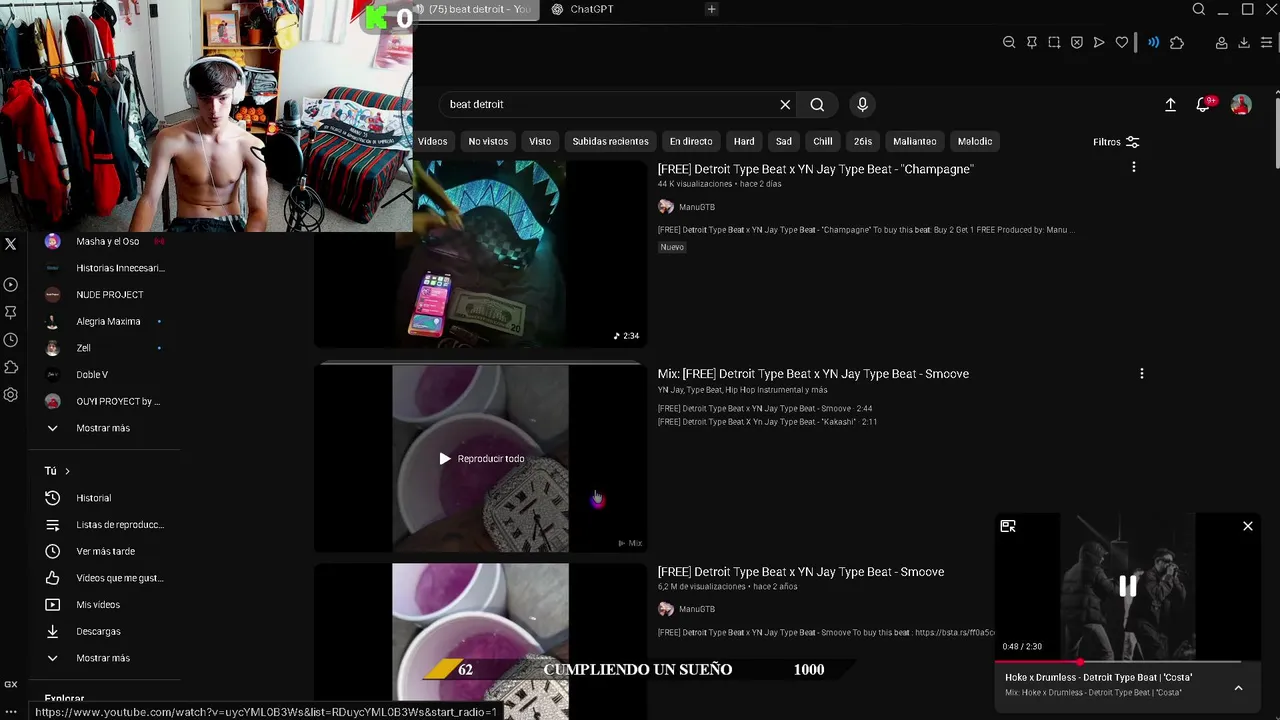Open Mis vídeos in sidebar

[x=98, y=605]
